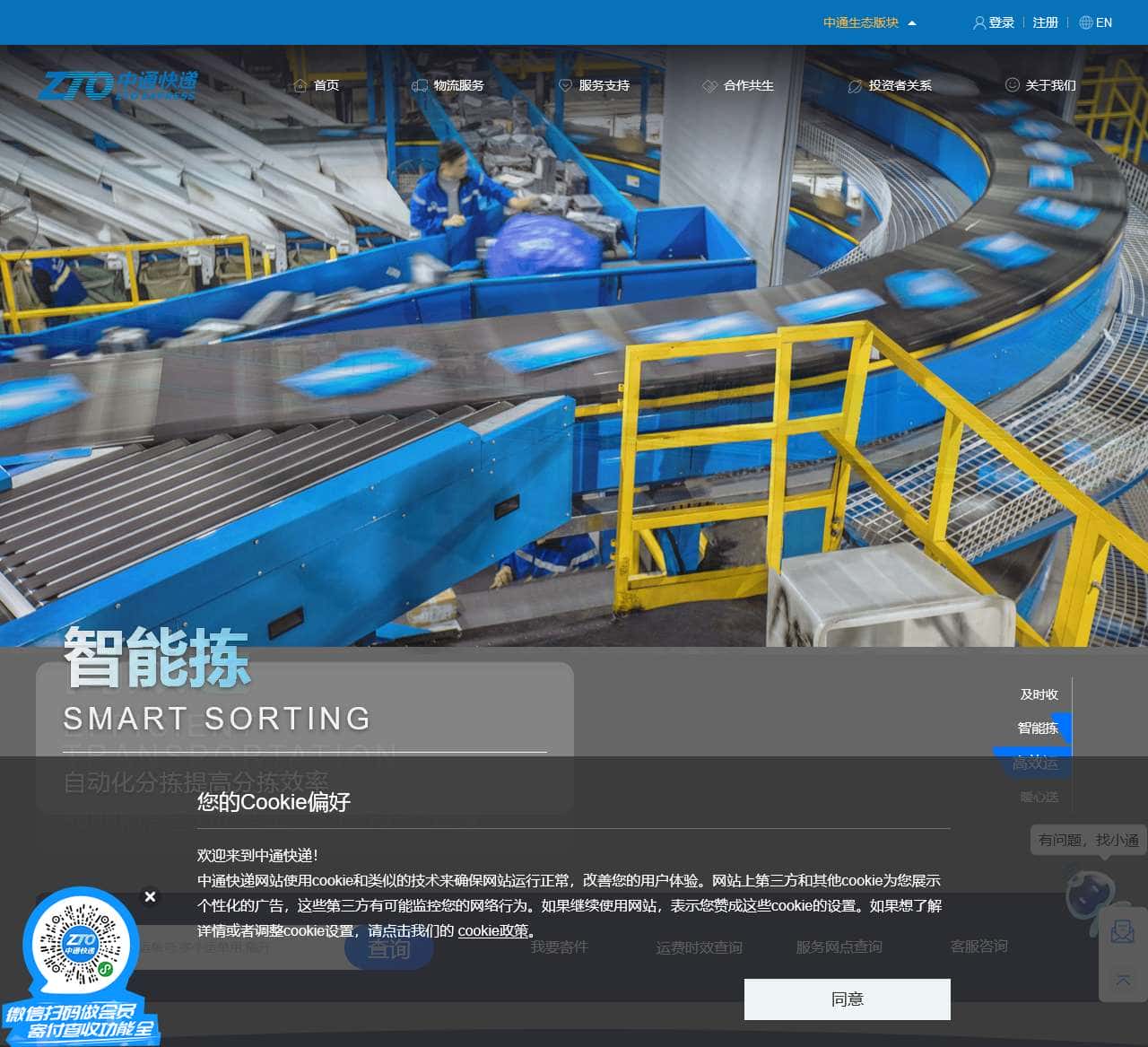This screenshot has height=1047, width=1148.
Task: Click the SMART SORTING heading text
Action: tap(217, 719)
